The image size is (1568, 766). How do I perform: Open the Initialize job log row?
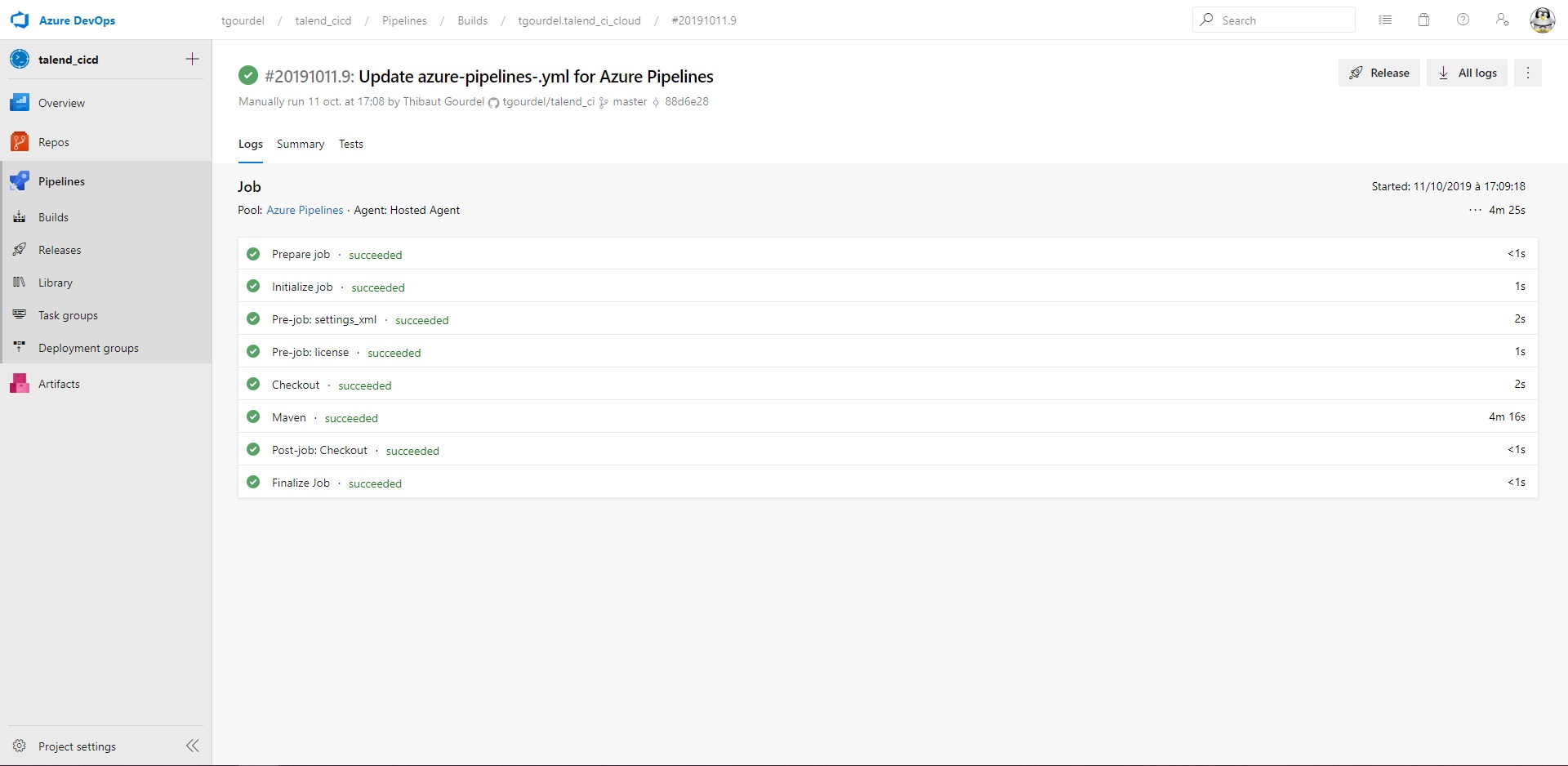pyautogui.click(x=888, y=287)
